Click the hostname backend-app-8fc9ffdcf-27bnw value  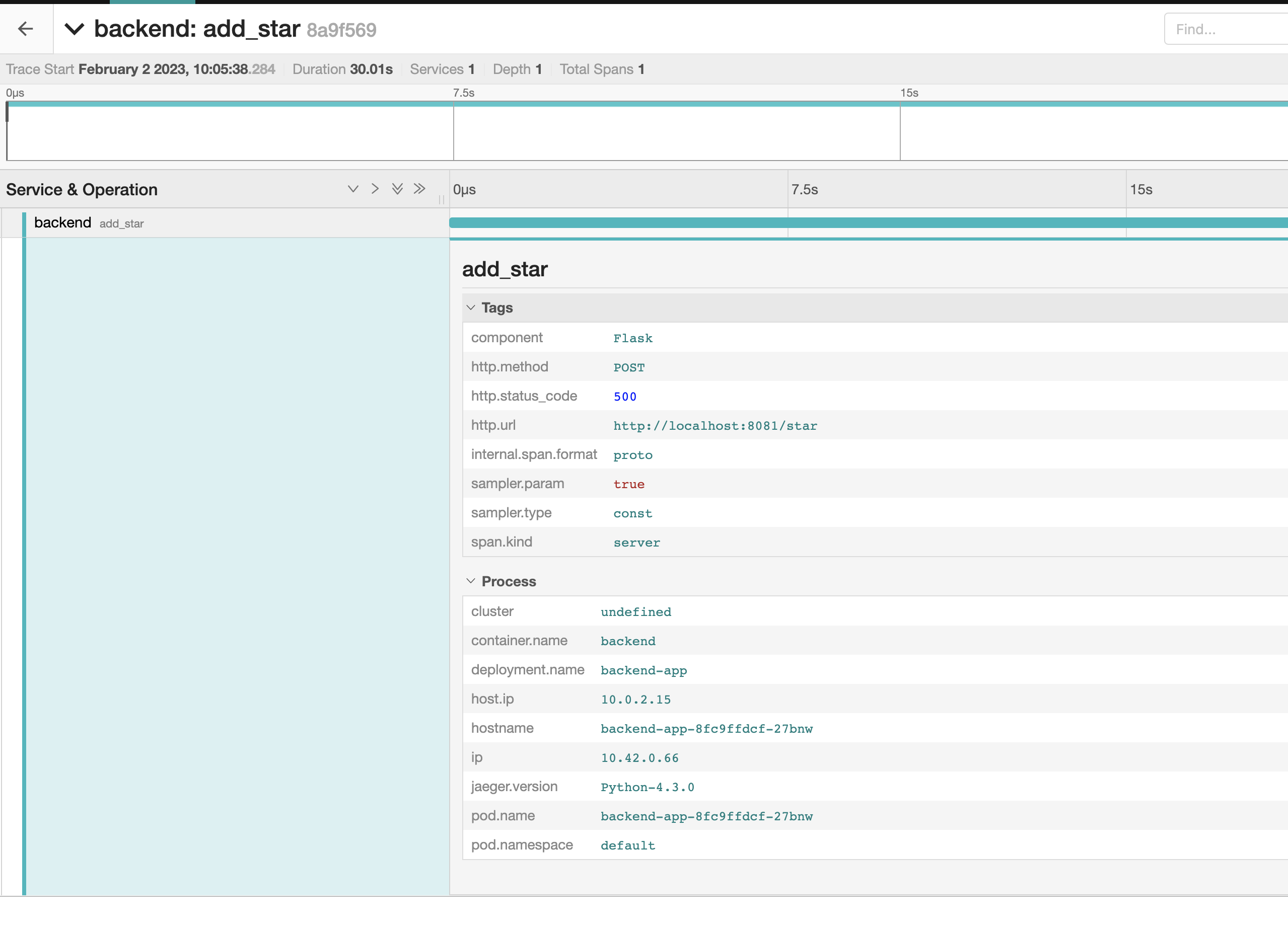[x=706, y=728]
